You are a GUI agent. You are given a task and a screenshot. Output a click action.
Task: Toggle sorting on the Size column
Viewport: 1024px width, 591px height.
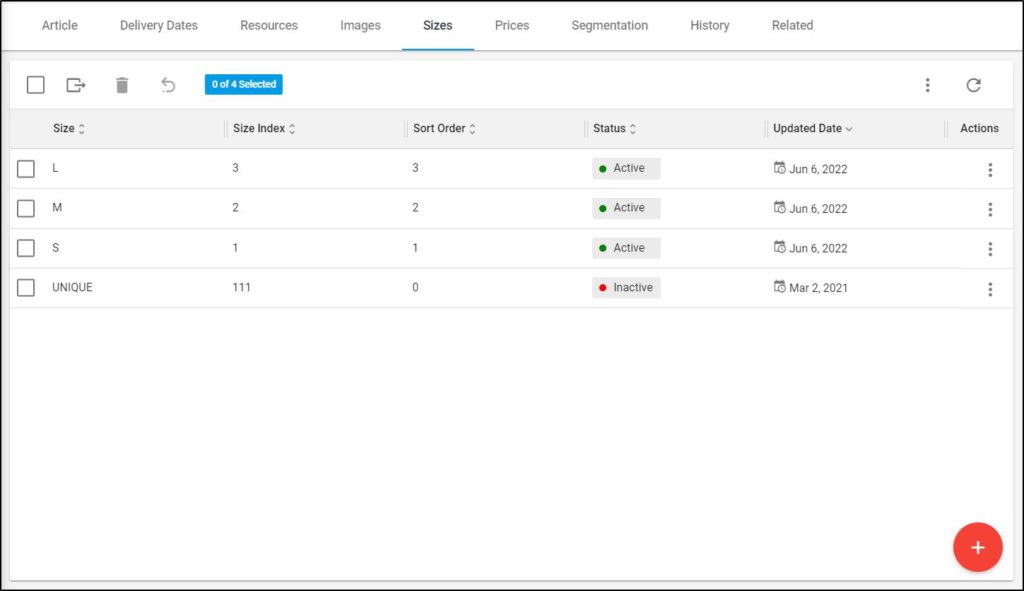pyautogui.click(x=83, y=128)
